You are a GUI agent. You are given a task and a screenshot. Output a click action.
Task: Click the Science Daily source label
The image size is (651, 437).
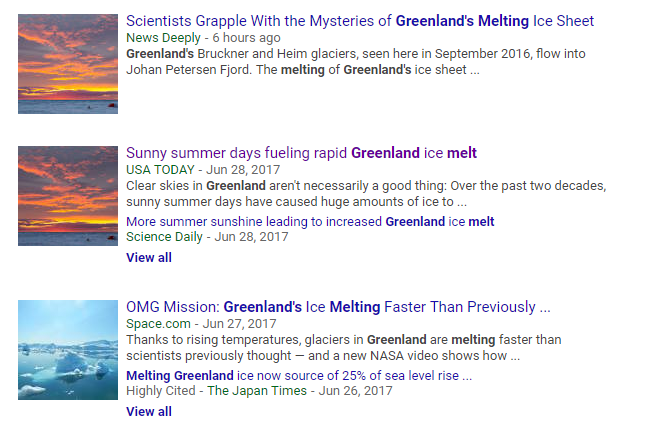point(165,237)
